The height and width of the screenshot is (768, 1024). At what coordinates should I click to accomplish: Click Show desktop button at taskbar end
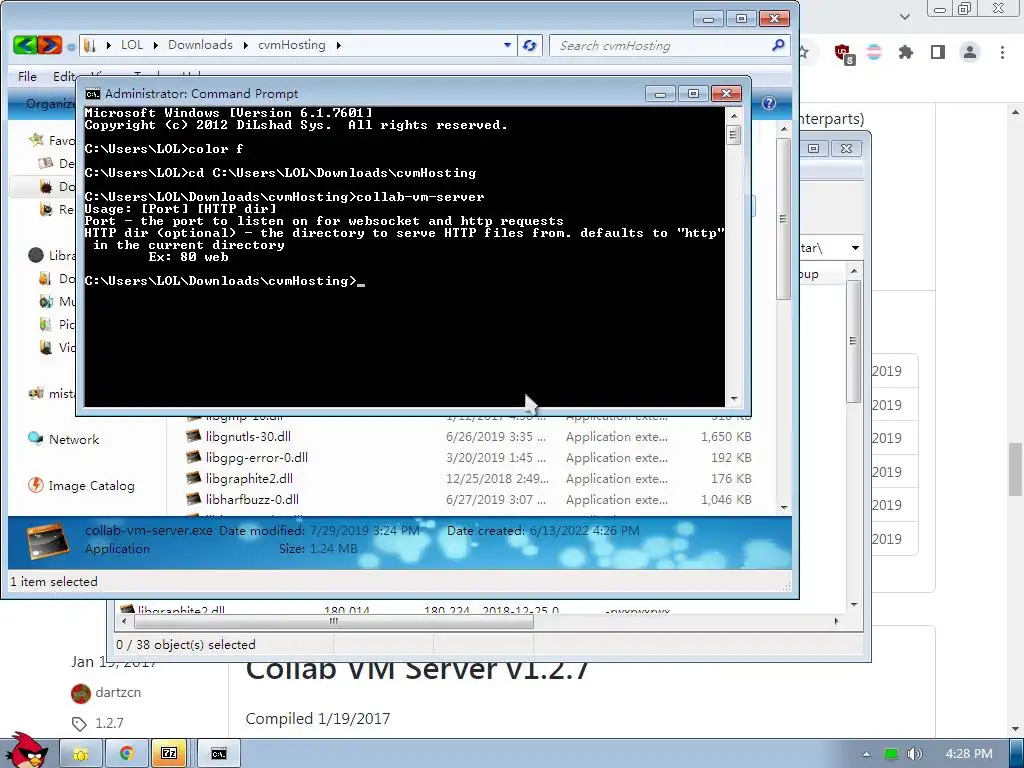coord(1016,754)
